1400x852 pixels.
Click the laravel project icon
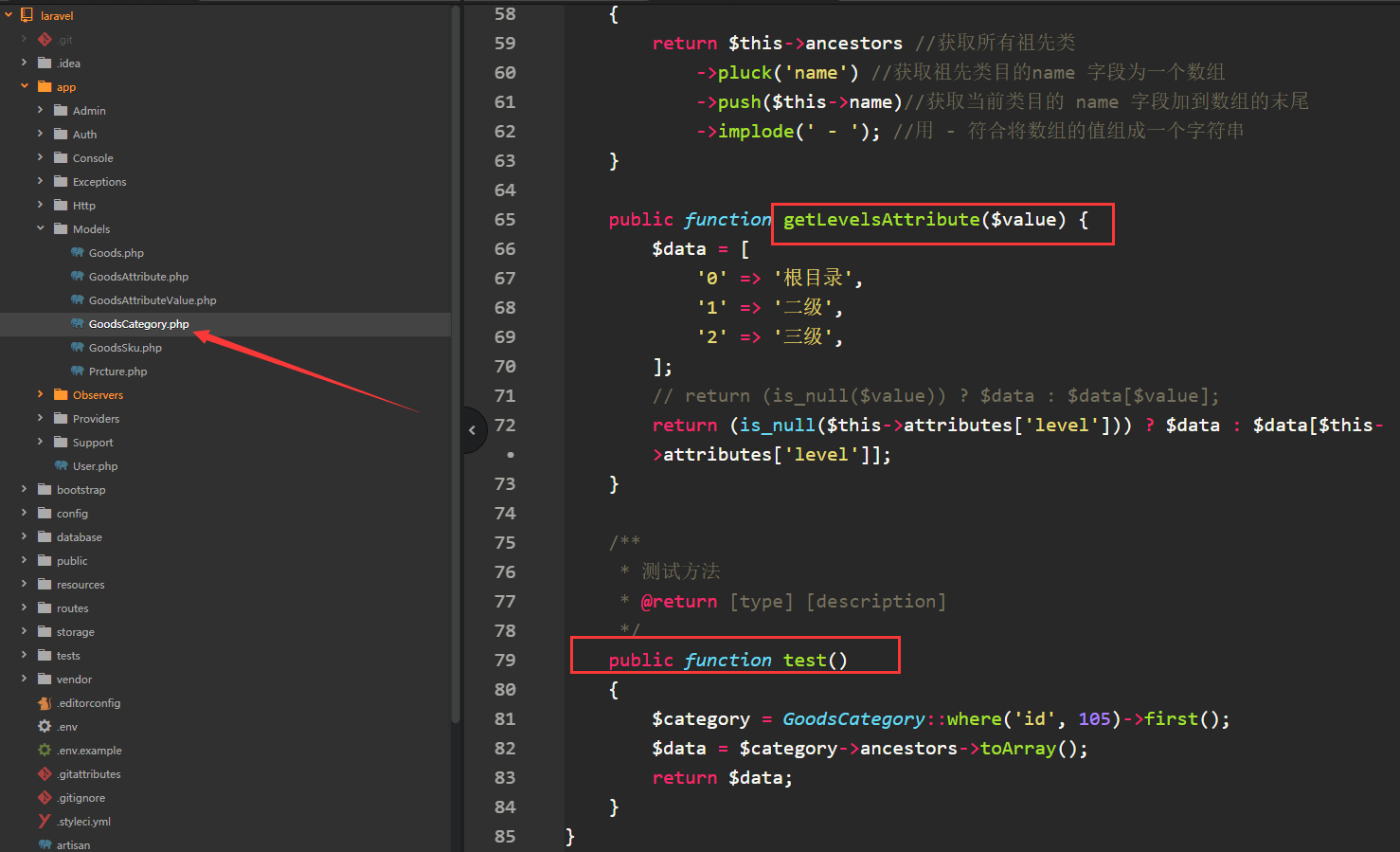click(x=27, y=15)
